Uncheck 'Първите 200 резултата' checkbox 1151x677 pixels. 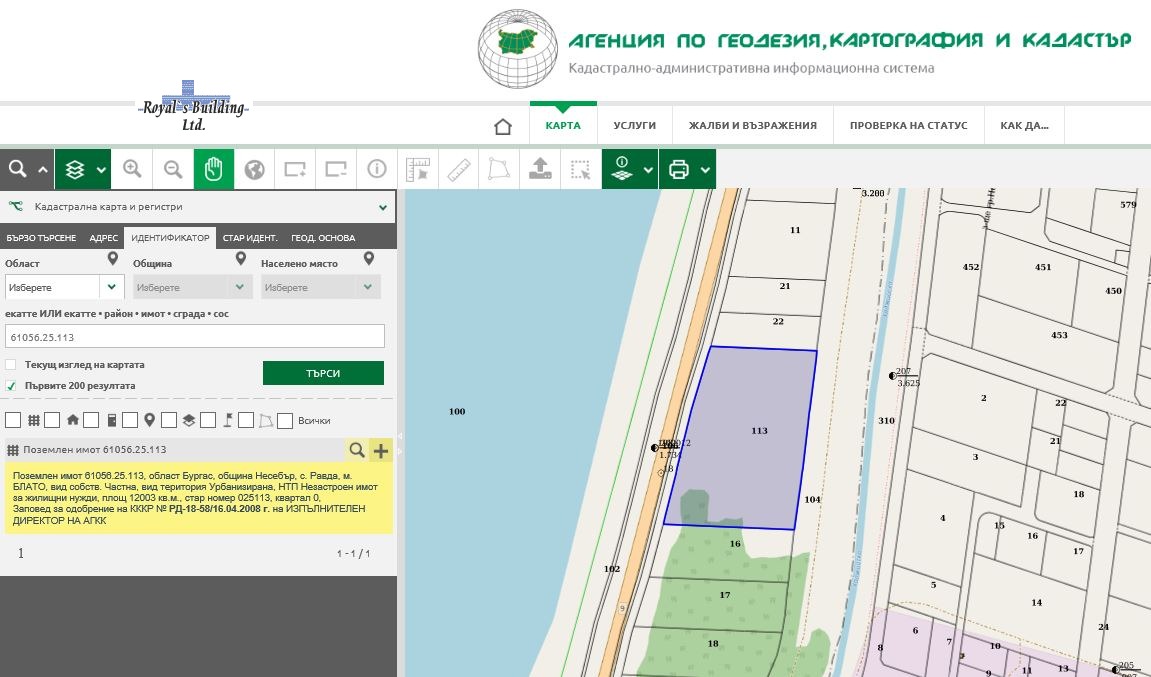pyautogui.click(x=11, y=385)
